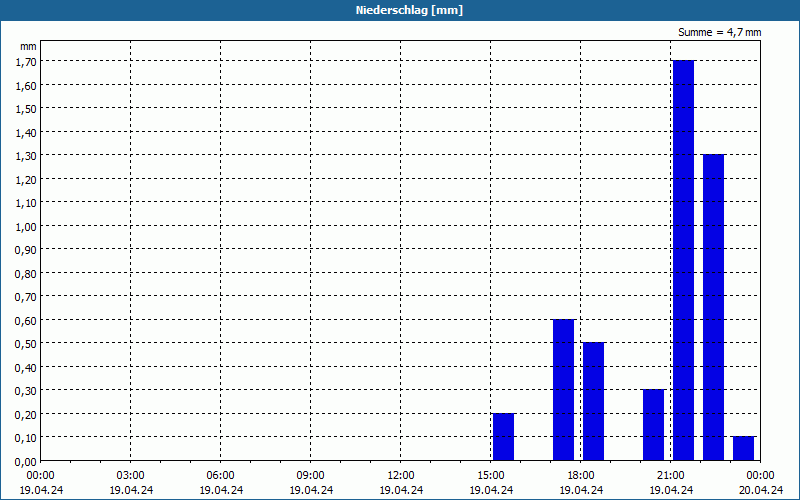
Task: Click the tallest 1,70 mm precipitation bar
Action: pyautogui.click(x=683, y=260)
